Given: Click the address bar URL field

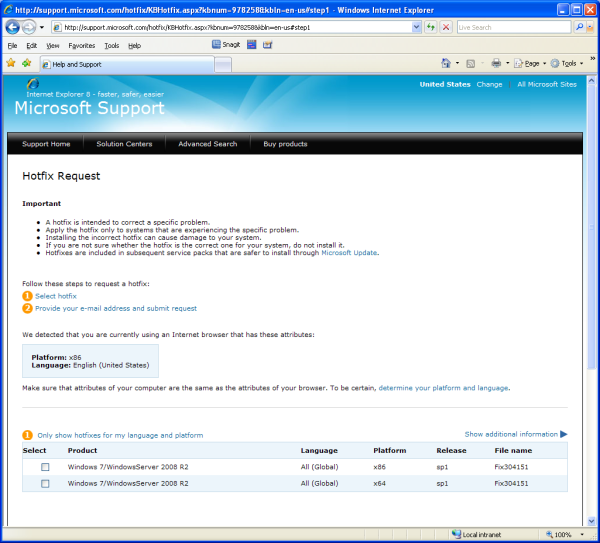Looking at the screenshot, I should (x=232, y=28).
